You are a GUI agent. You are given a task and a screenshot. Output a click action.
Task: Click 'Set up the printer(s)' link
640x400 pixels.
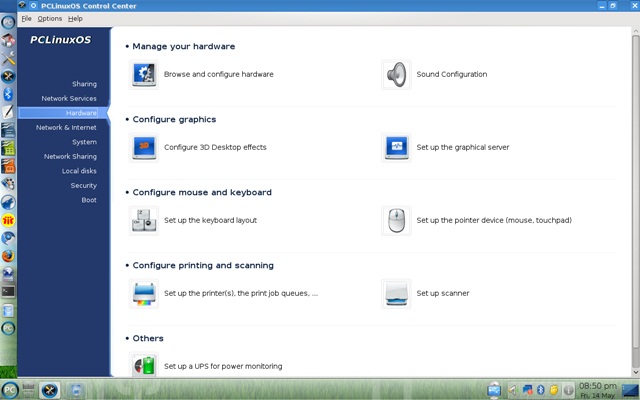(x=241, y=293)
